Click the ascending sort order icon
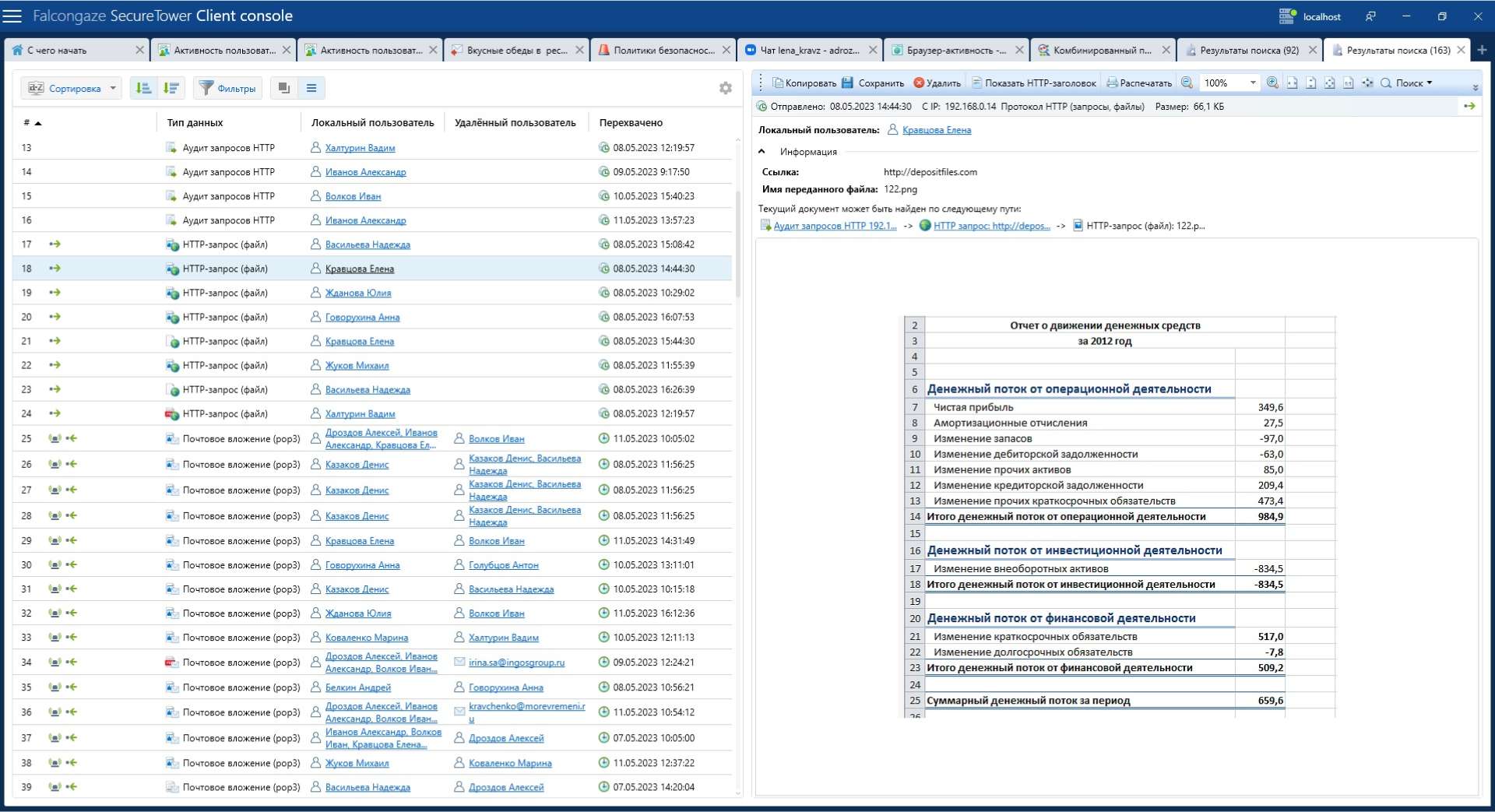This screenshot has width=1495, height=812. pos(143,88)
